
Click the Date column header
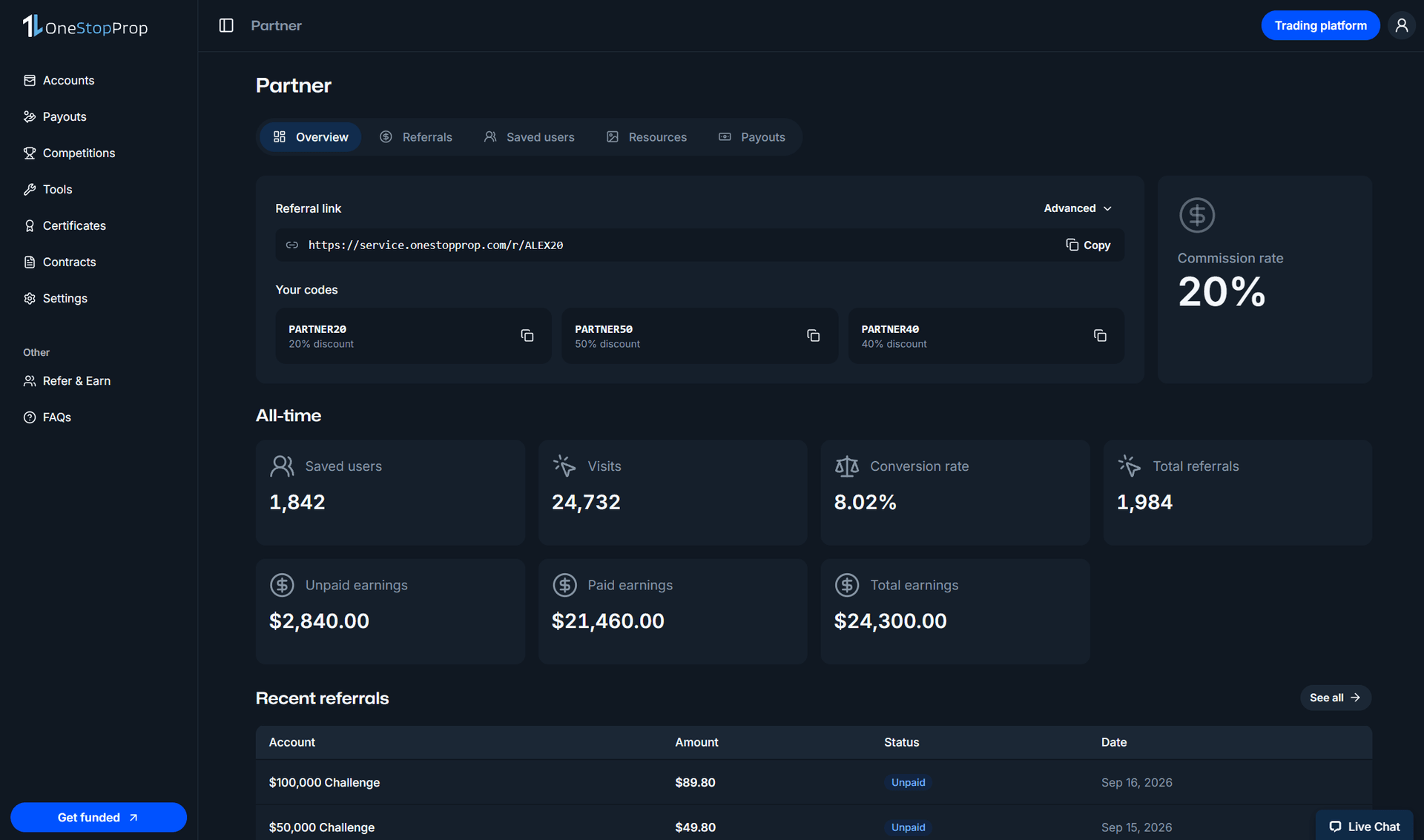click(x=1114, y=742)
